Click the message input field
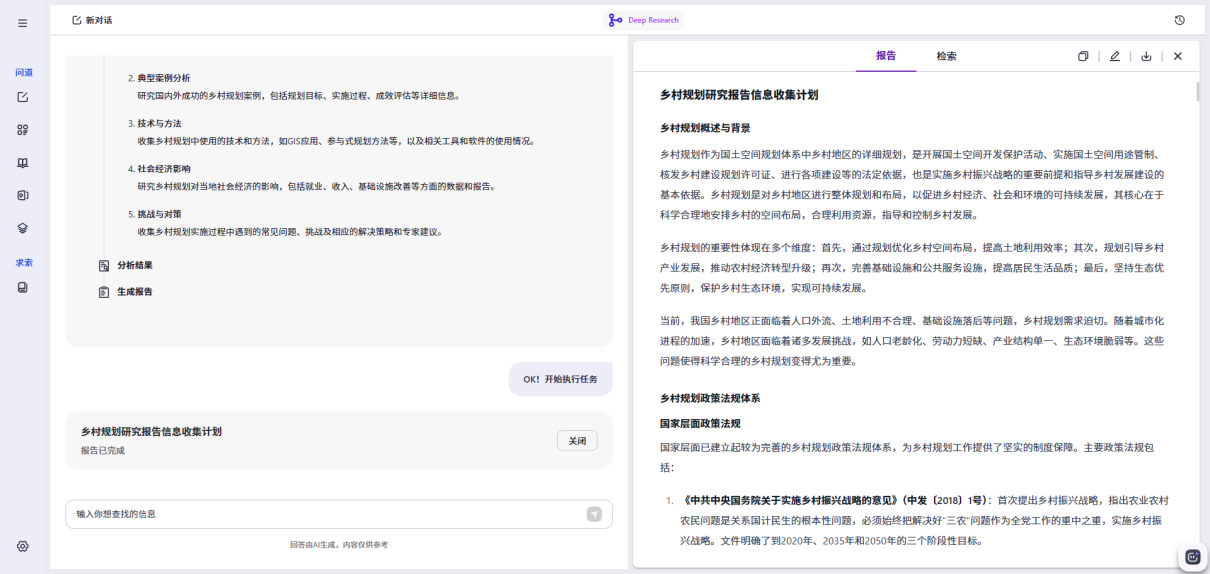Viewport: 1210px width, 574px height. click(x=328, y=514)
